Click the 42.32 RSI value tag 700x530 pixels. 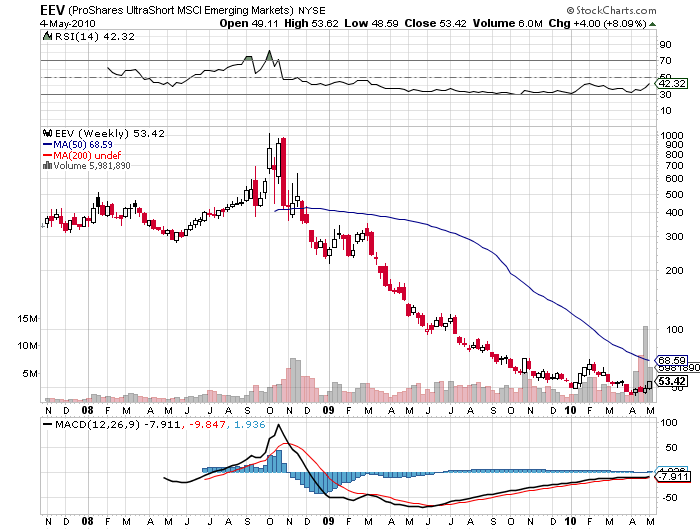tap(669, 84)
